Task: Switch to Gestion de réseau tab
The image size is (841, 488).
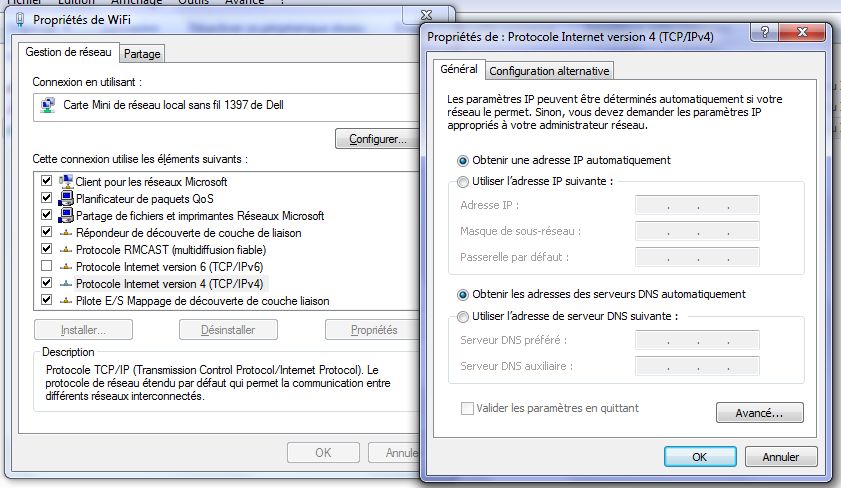Action: (69, 53)
